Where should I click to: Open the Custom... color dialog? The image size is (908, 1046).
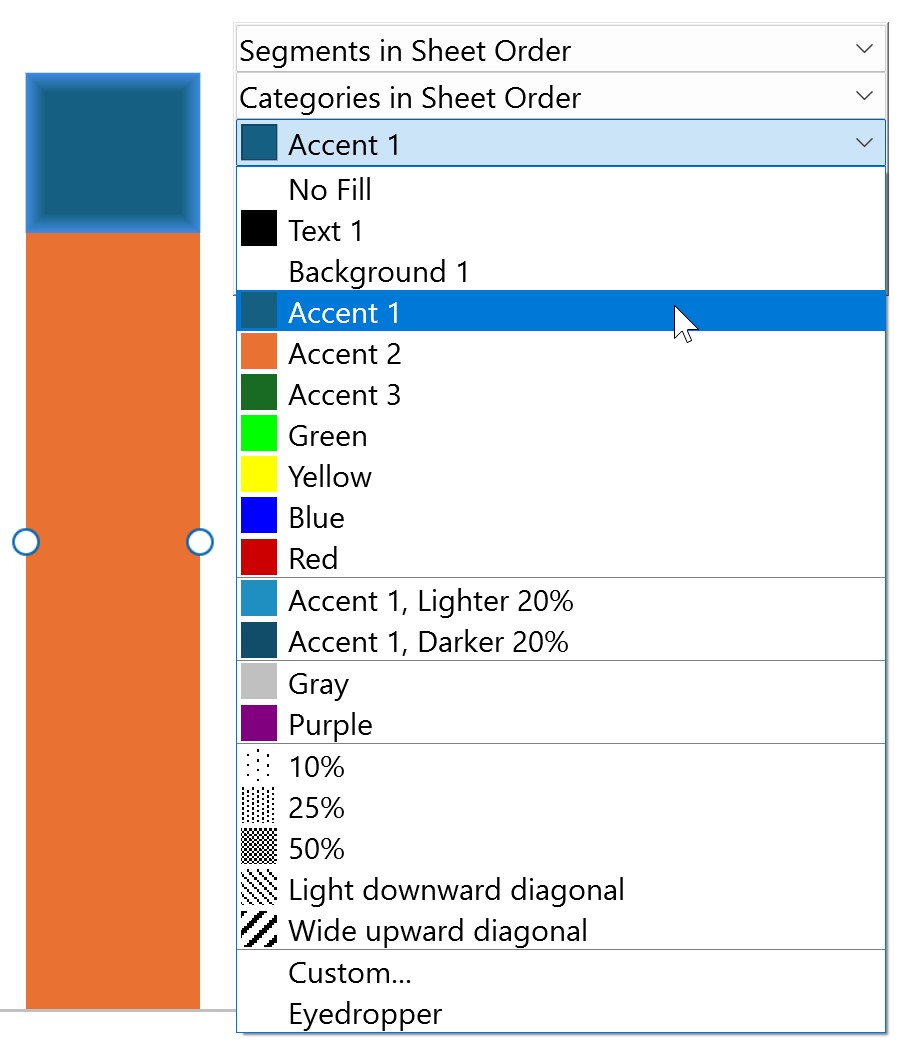(350, 973)
